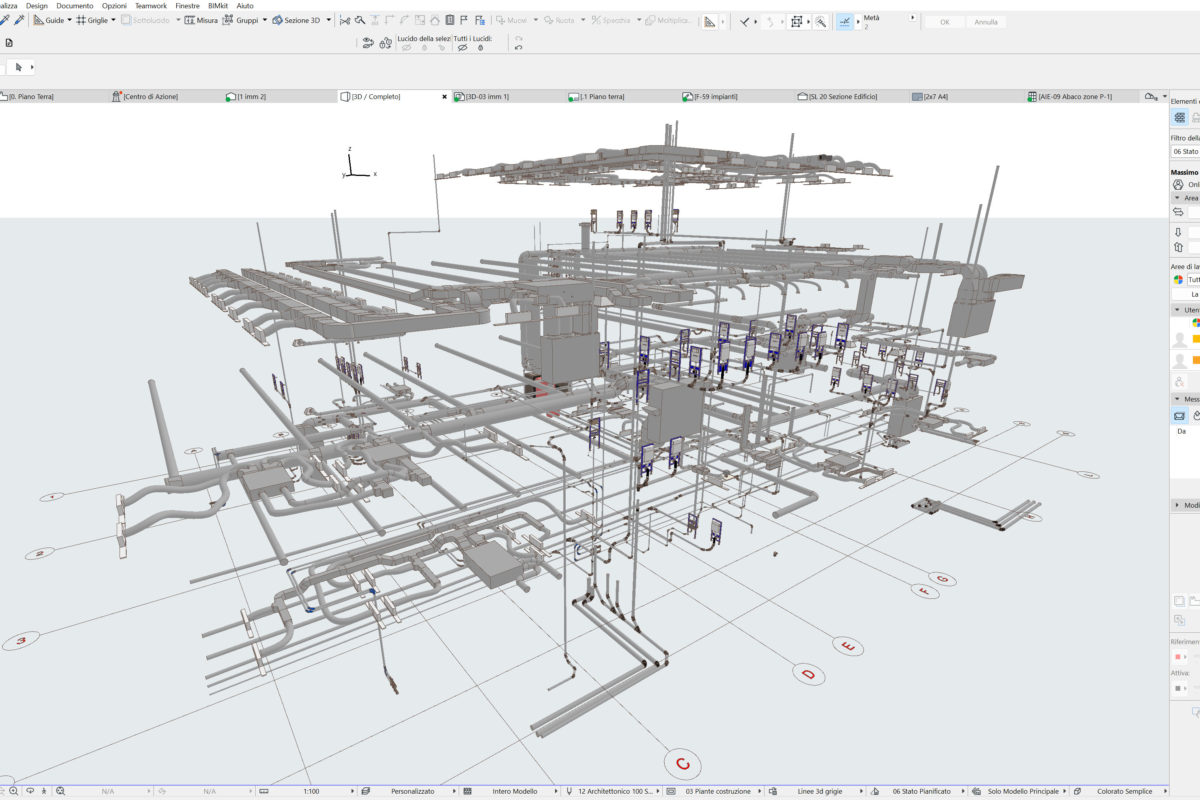This screenshot has width=1200, height=800.
Task: Close the 3D / Completo tab
Action: tap(444, 96)
